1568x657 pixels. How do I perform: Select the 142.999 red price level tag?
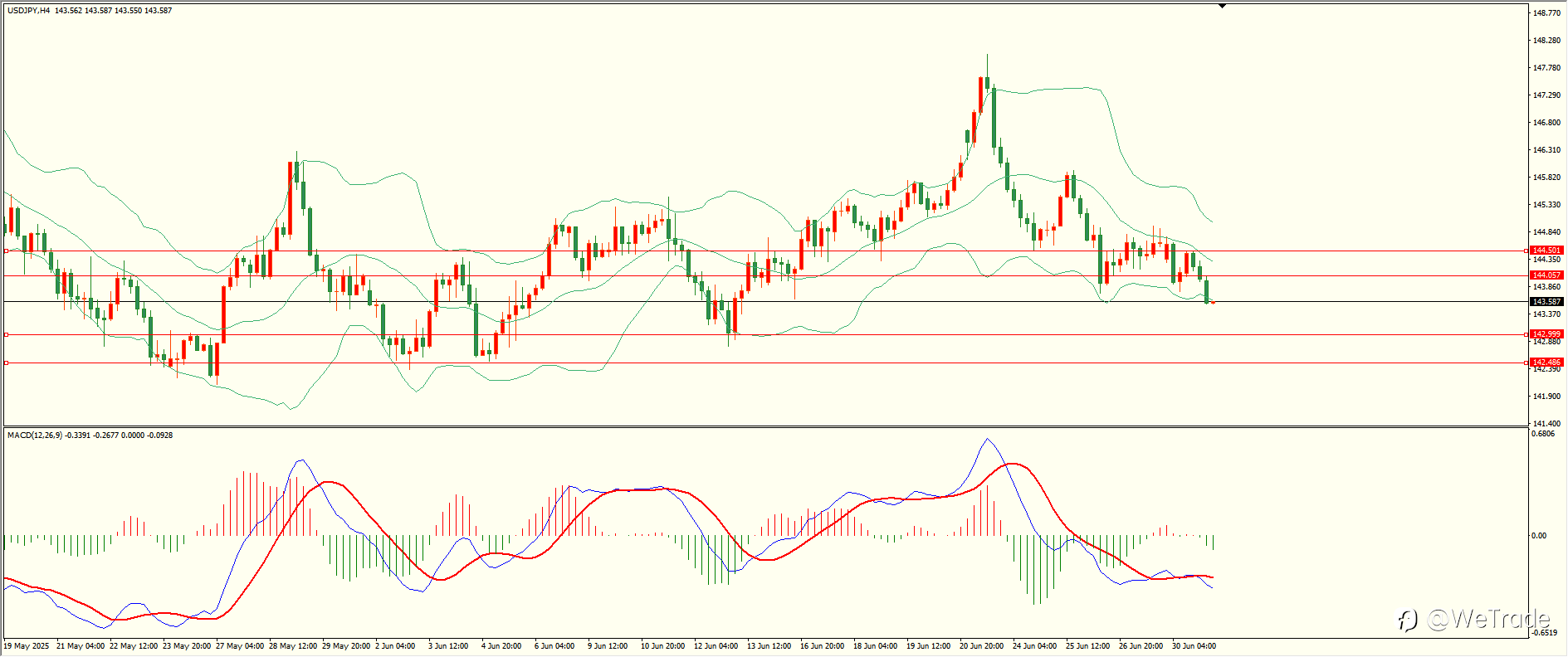click(1547, 334)
